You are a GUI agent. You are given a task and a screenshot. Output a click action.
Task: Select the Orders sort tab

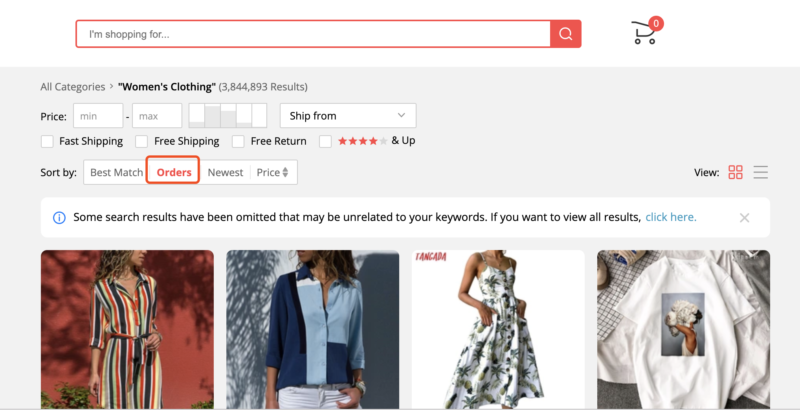[x=174, y=172]
